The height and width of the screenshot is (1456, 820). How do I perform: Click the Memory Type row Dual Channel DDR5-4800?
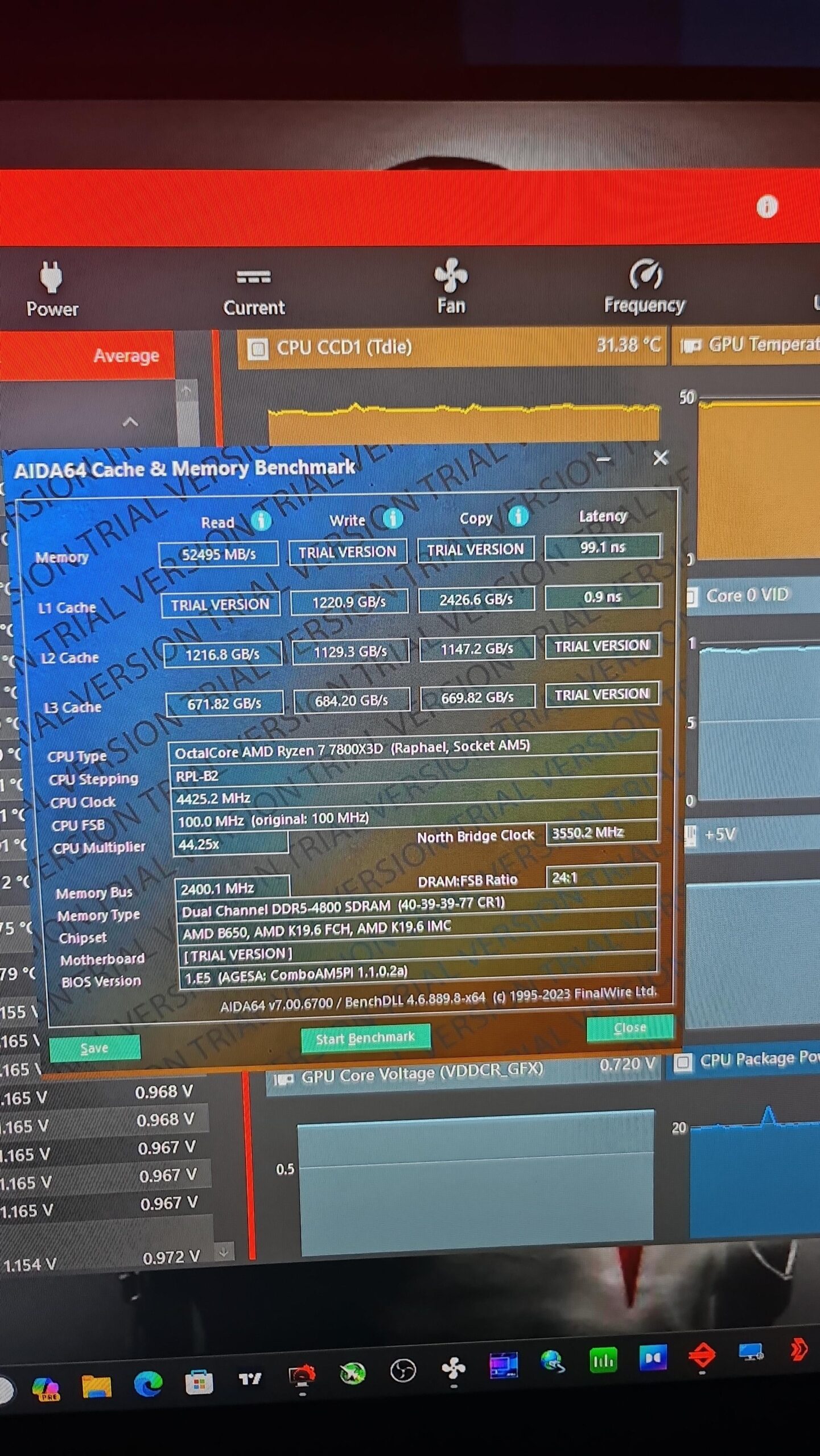click(x=417, y=907)
